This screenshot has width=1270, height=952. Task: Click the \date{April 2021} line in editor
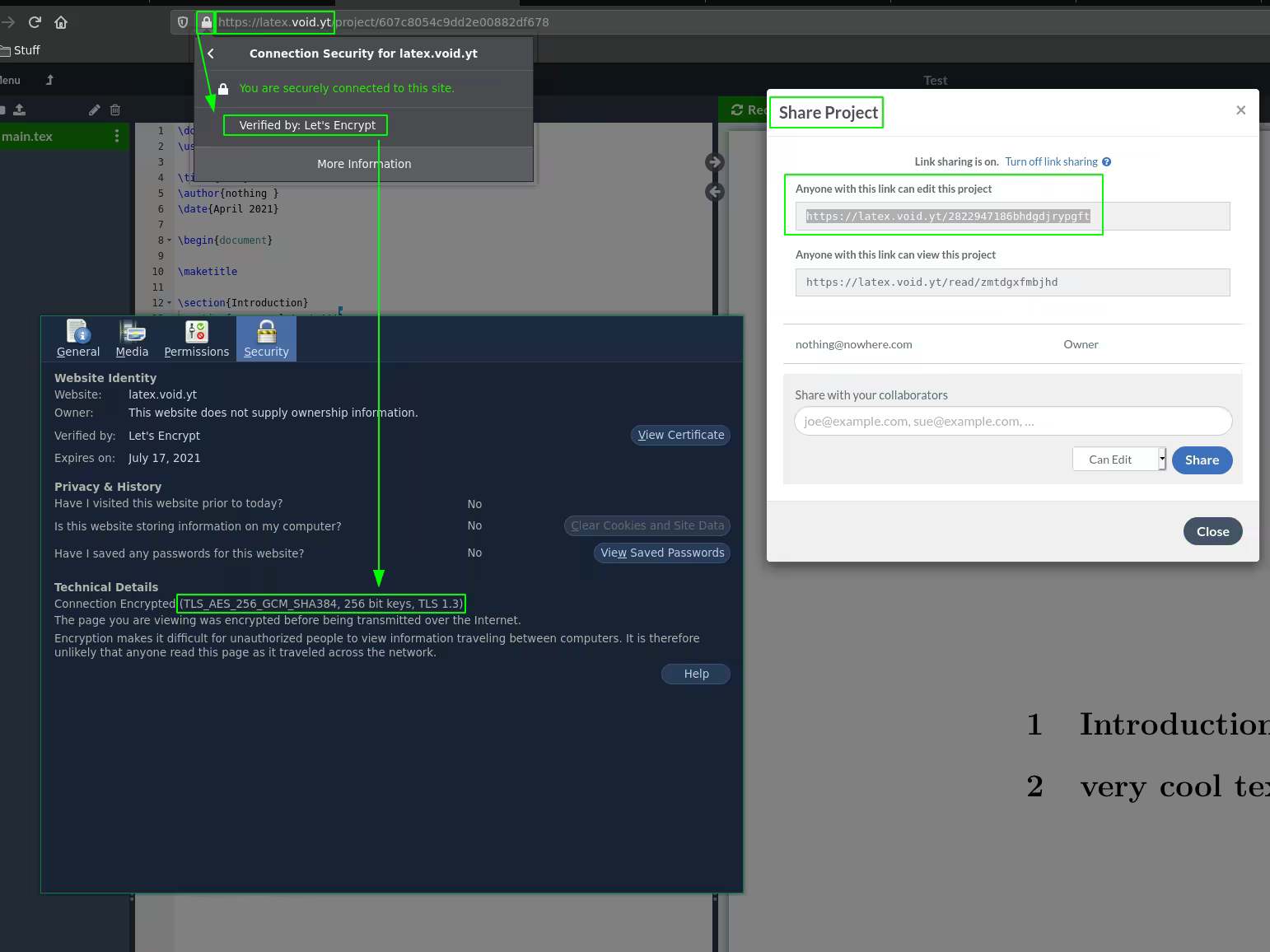(x=228, y=209)
